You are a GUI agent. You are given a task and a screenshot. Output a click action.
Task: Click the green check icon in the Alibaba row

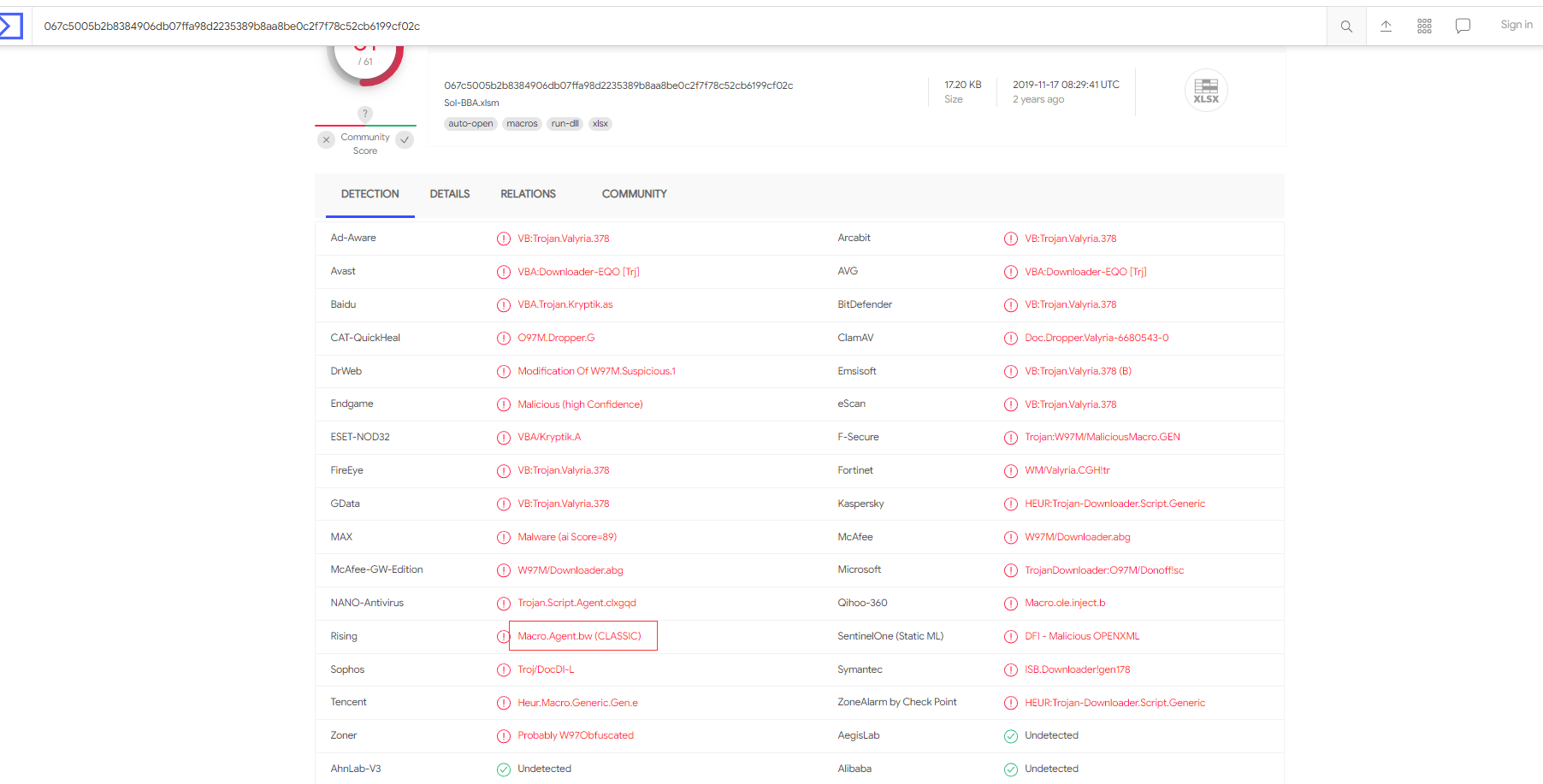[x=1011, y=769]
